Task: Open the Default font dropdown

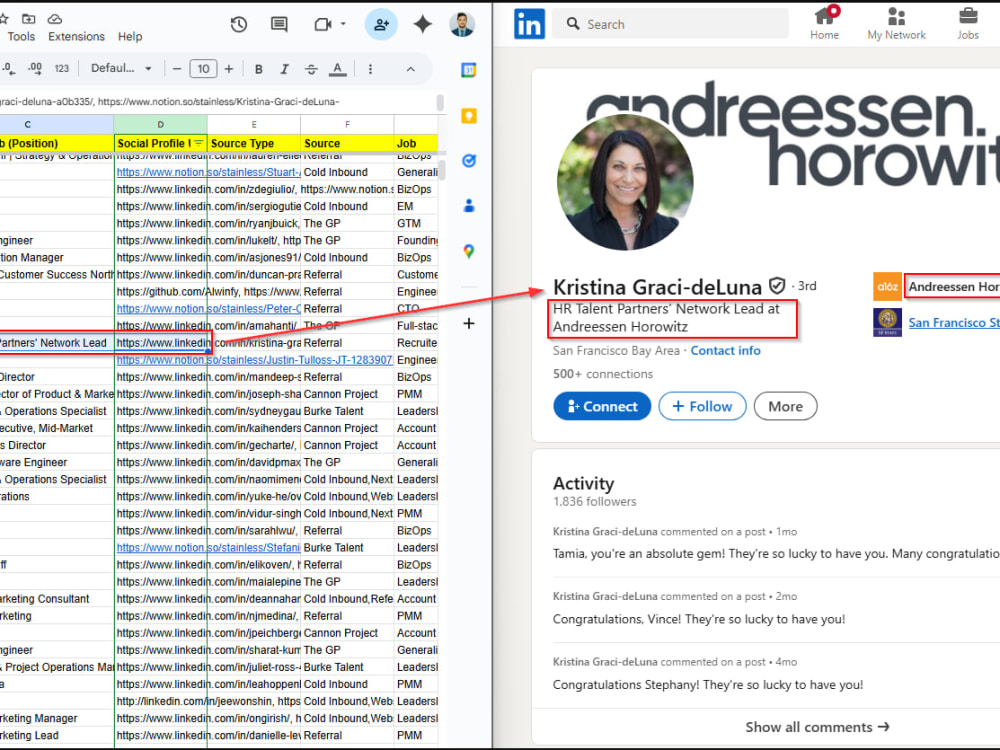Action: [121, 68]
